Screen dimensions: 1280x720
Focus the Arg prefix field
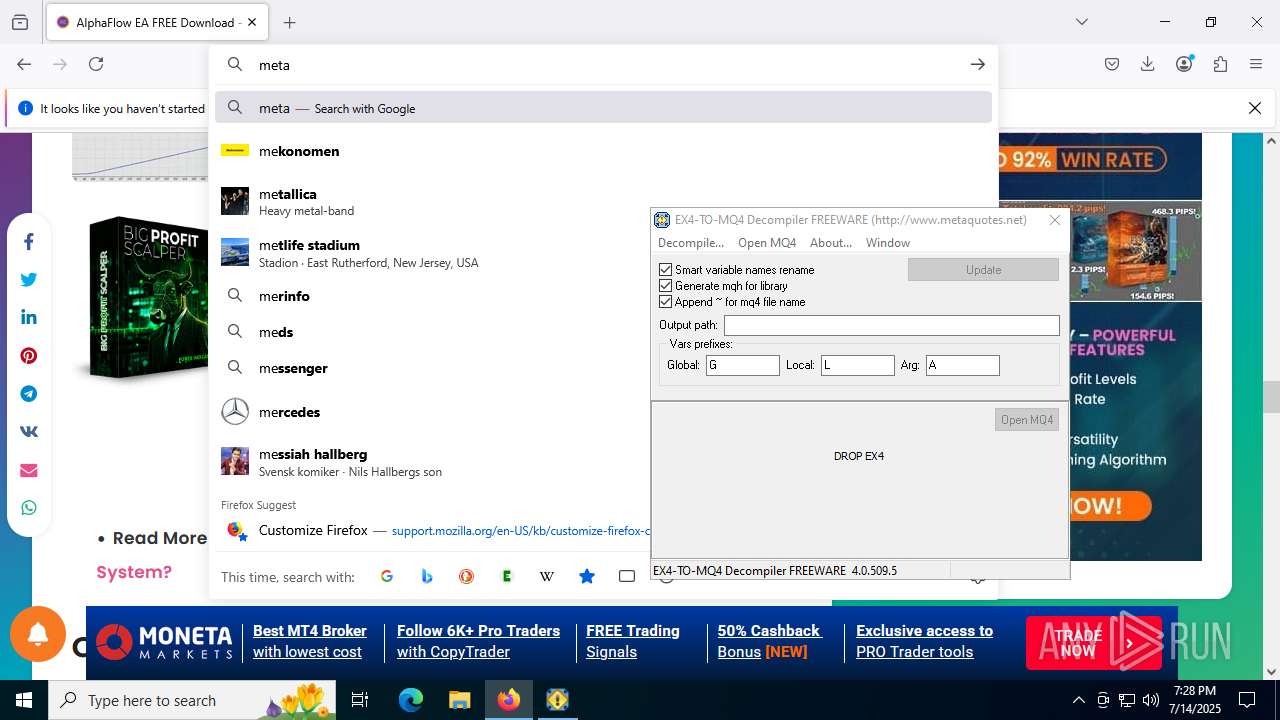click(x=963, y=366)
